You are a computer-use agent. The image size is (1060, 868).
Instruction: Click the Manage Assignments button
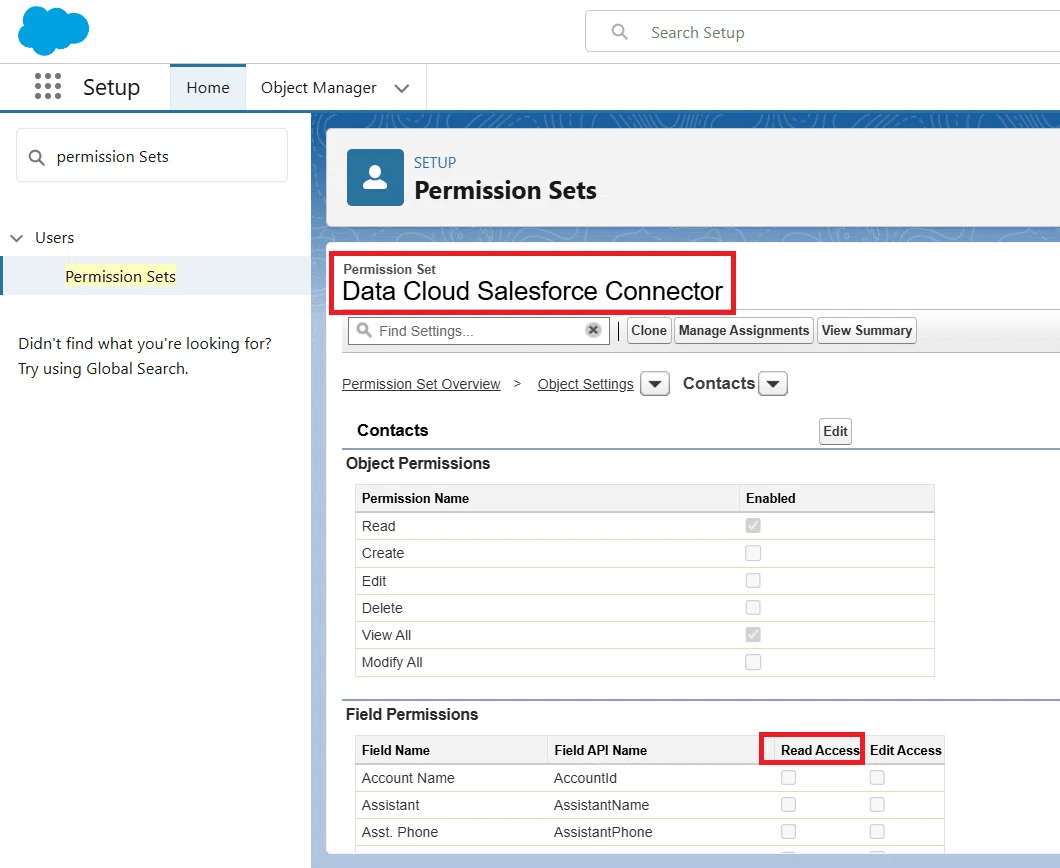744,331
